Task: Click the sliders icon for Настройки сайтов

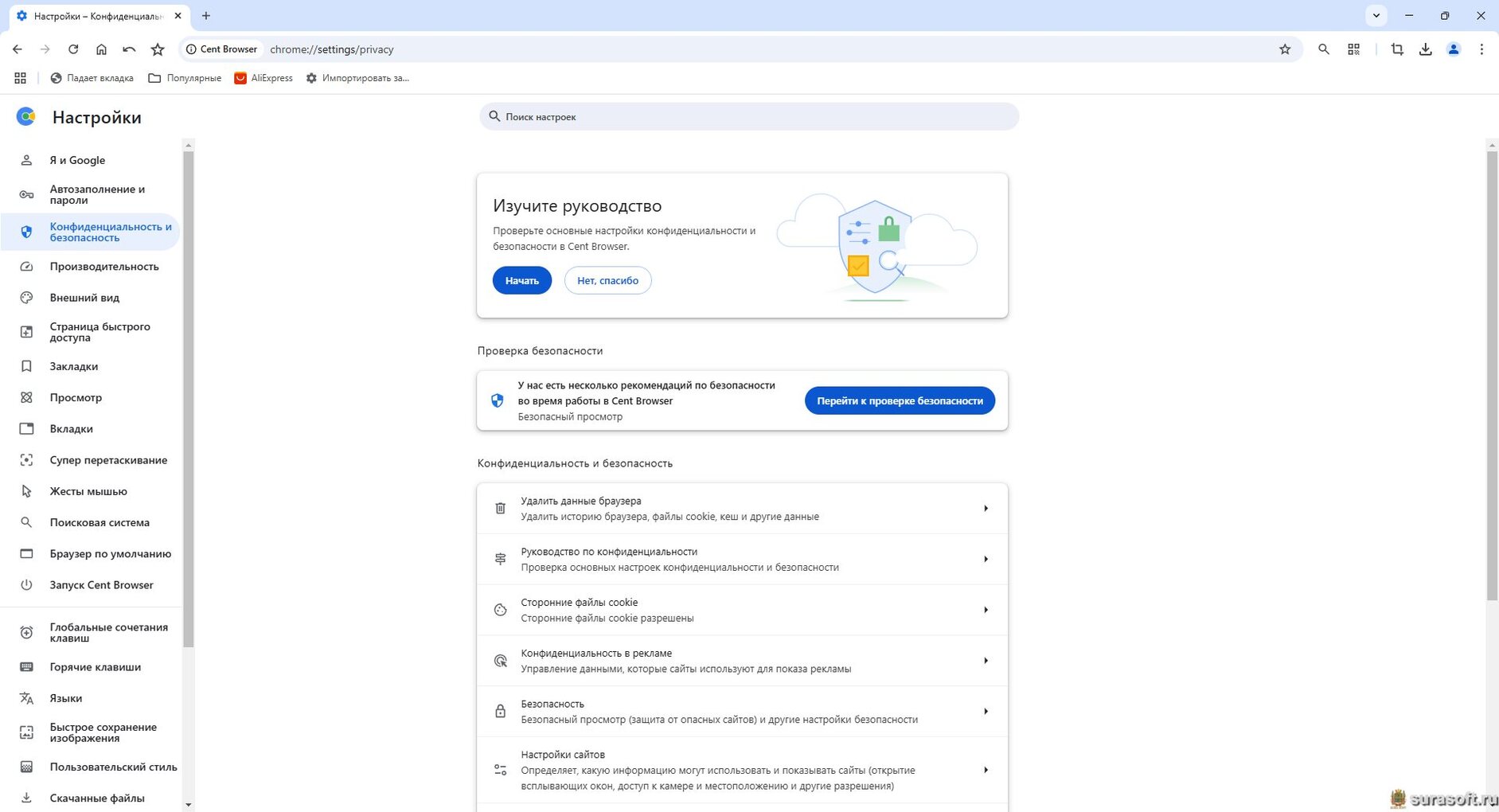Action: pos(500,770)
